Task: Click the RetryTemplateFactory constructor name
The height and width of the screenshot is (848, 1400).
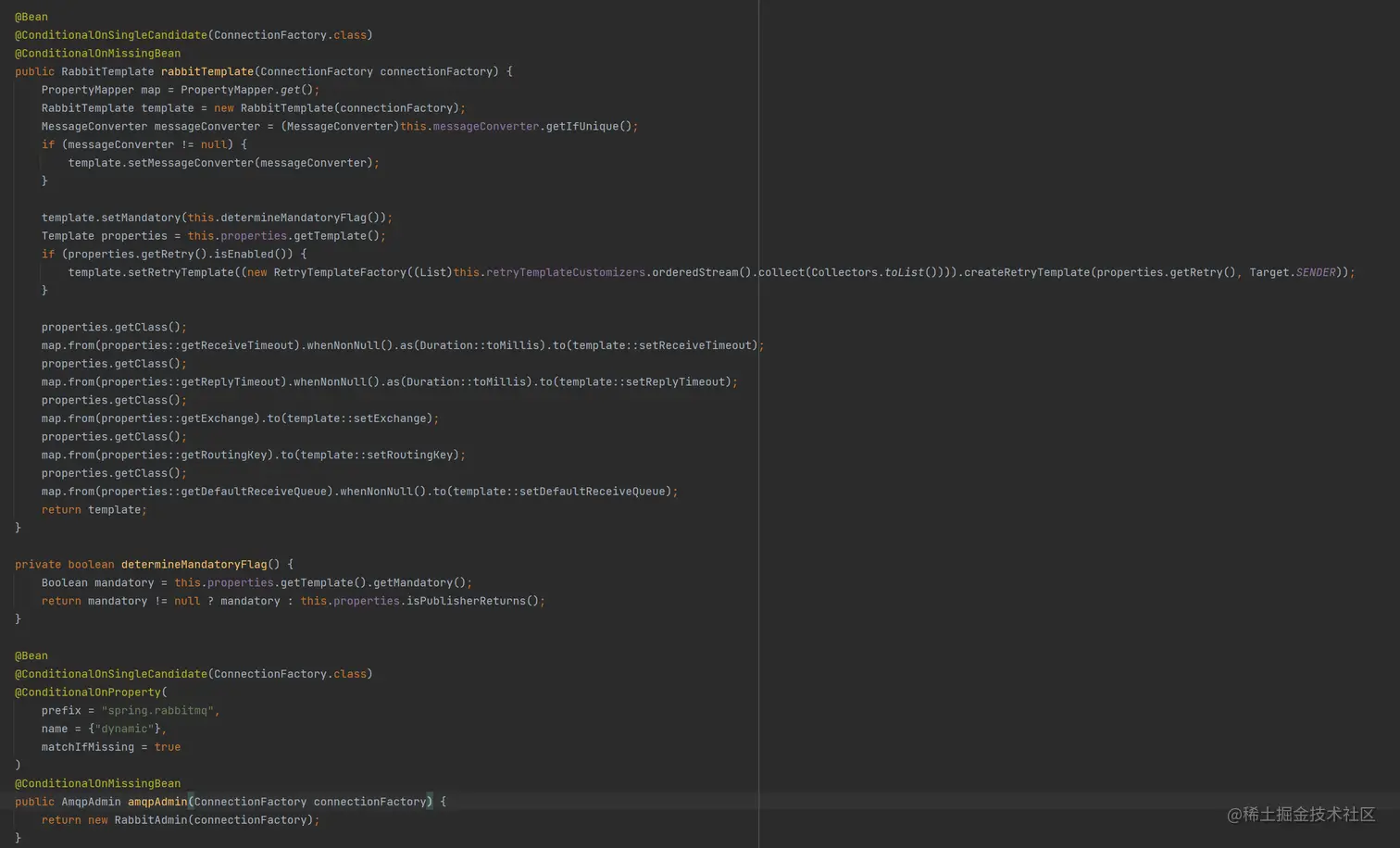Action: pos(340,272)
